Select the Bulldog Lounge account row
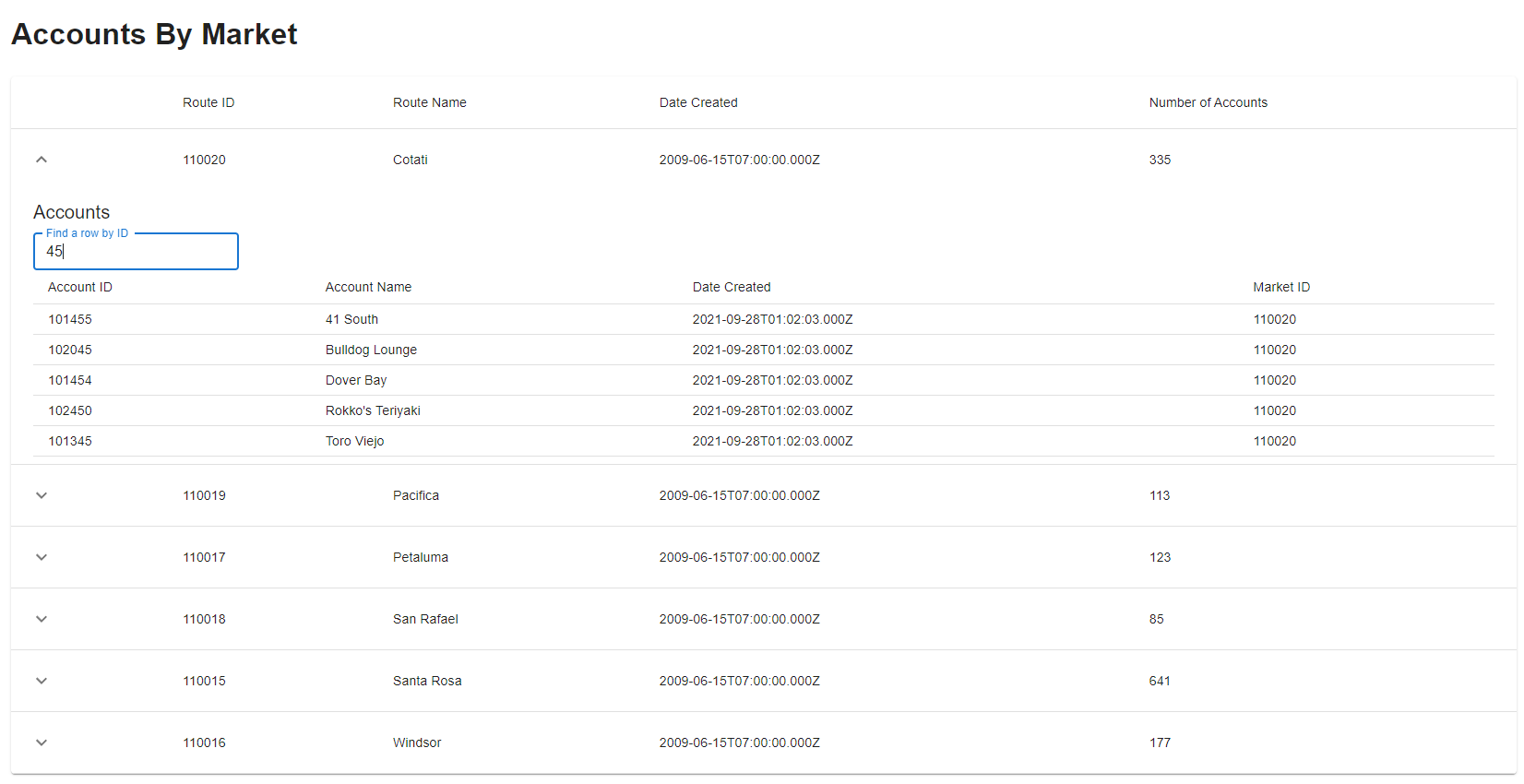The height and width of the screenshot is (784, 1524). 371,350
